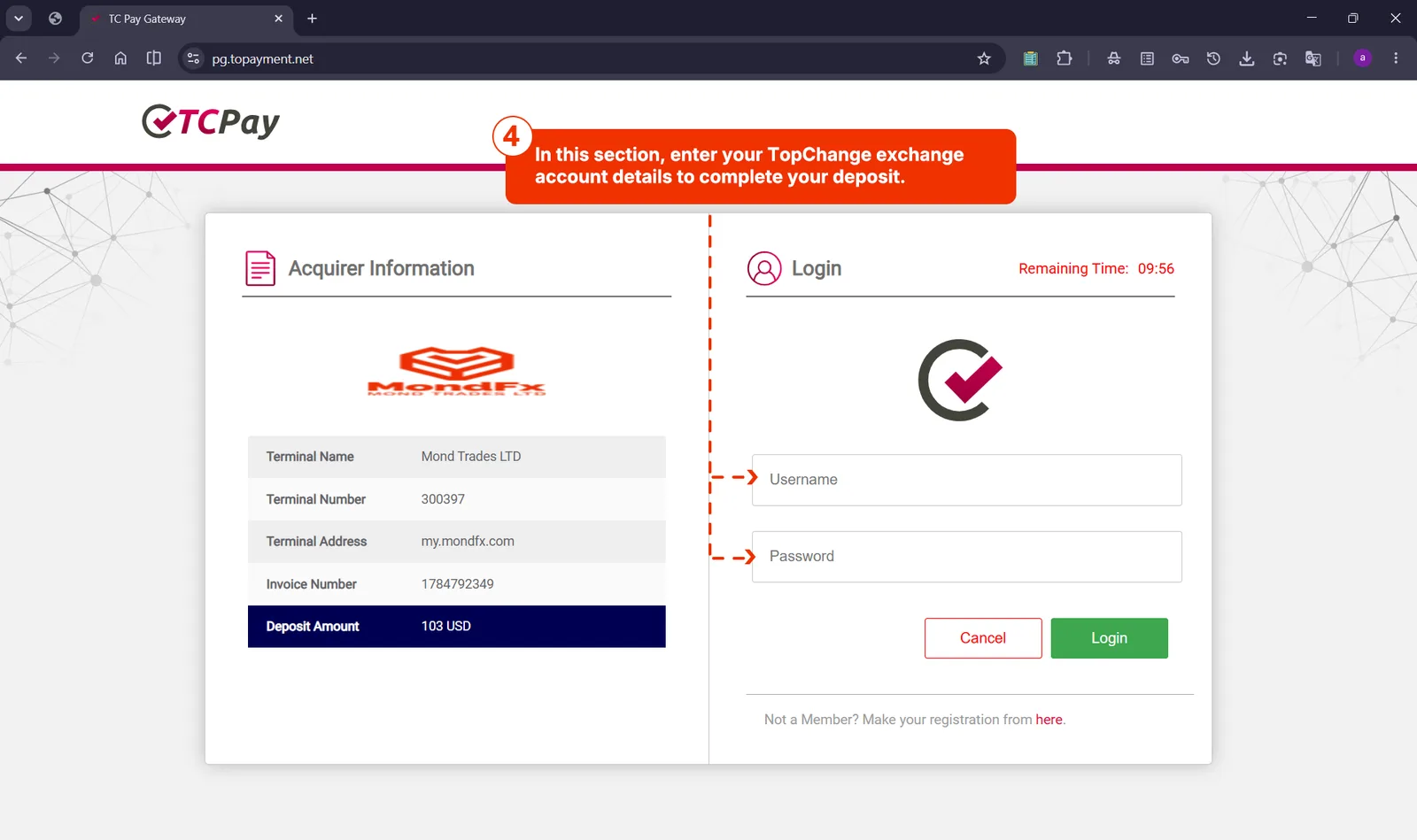Click the Terminal Address my.mondfx.com
Viewport: 1417px width, 840px height.
click(468, 542)
